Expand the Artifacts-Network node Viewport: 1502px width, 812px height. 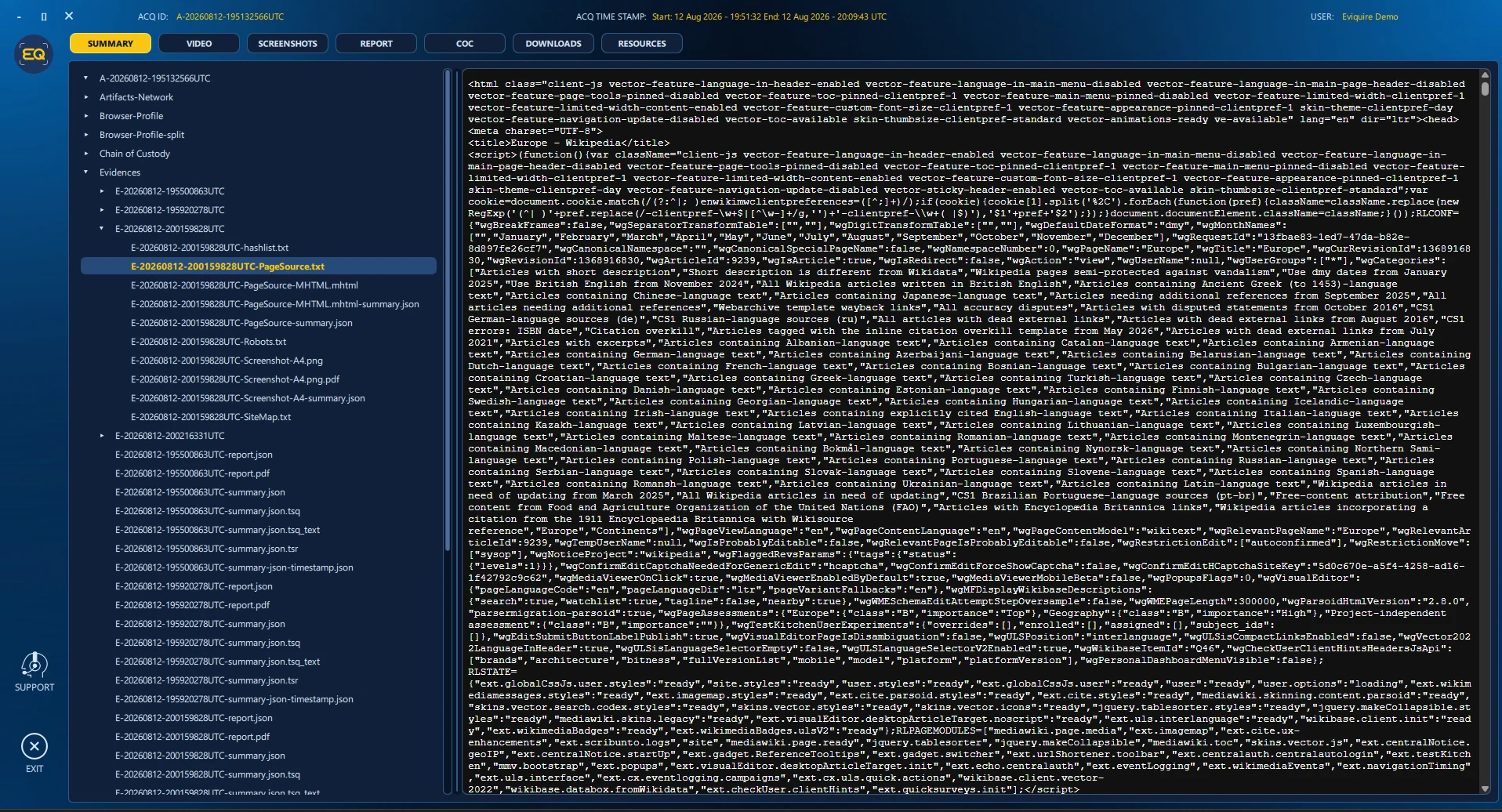click(x=86, y=97)
